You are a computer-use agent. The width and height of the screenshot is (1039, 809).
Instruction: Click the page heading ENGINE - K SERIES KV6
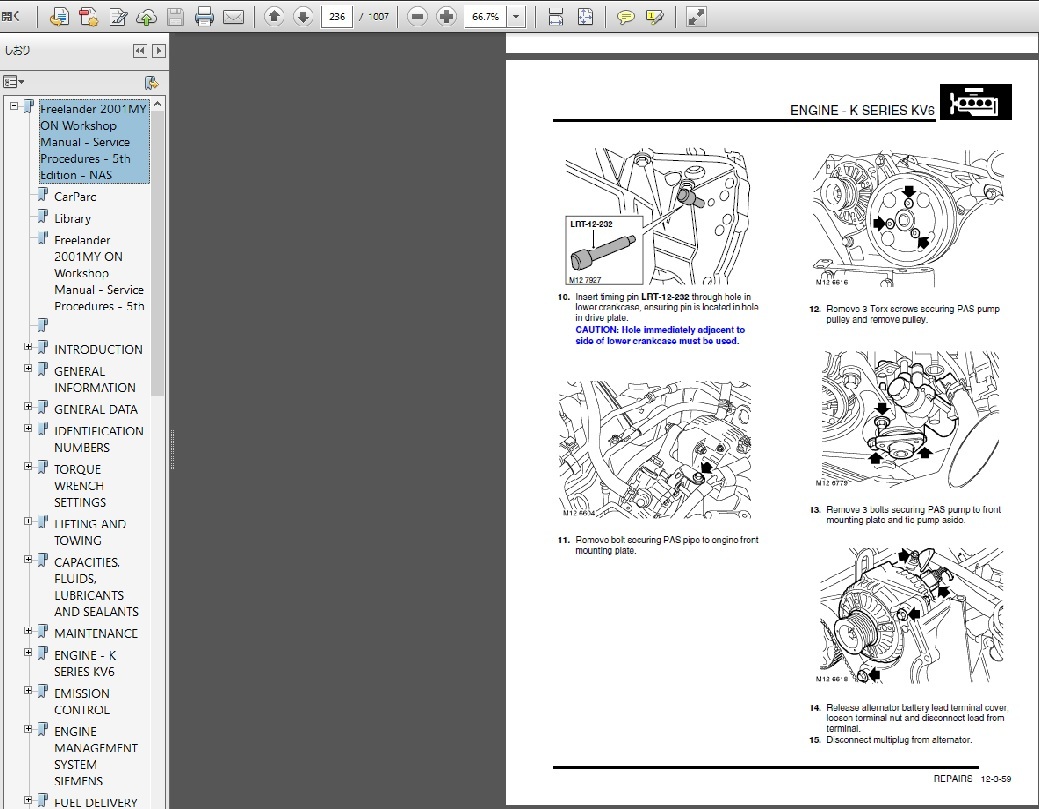coord(862,110)
